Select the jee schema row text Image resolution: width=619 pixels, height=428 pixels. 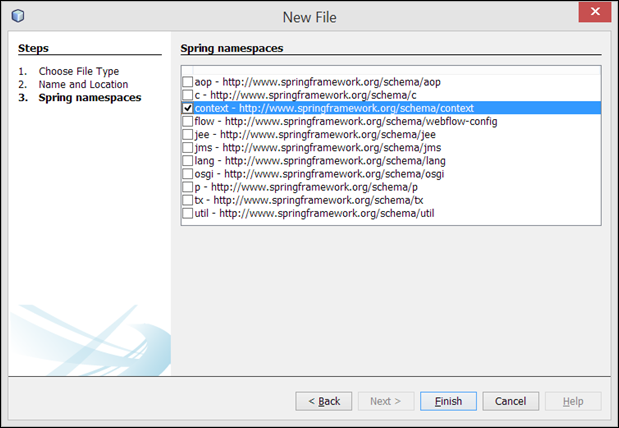pyautogui.click(x=315, y=135)
